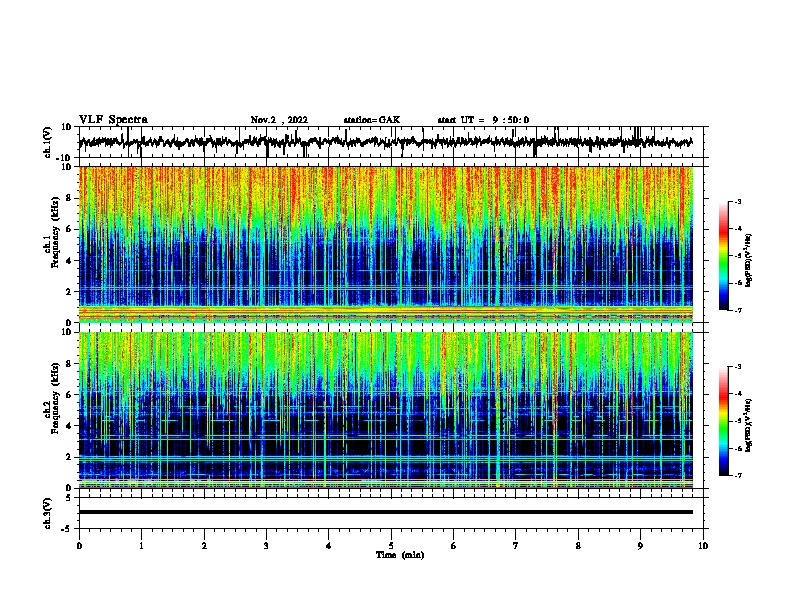Click time axis tick label '5'

coord(391,545)
